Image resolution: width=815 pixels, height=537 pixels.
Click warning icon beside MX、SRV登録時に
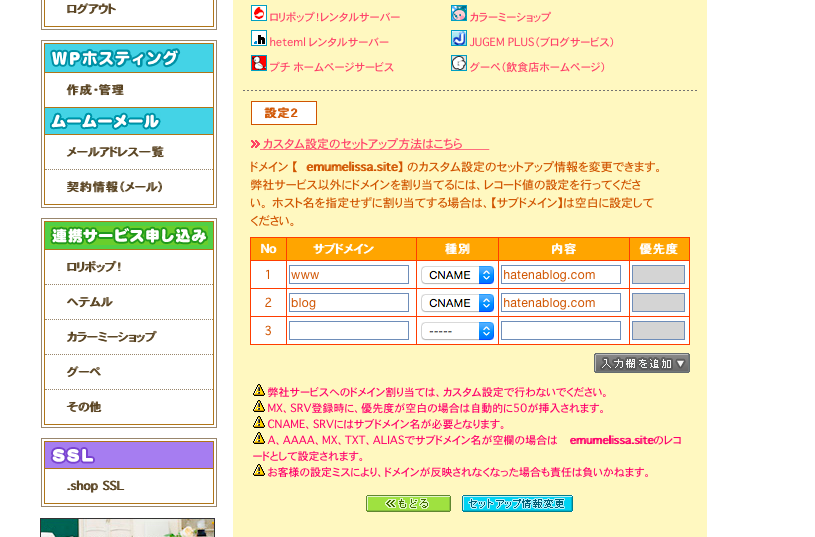[x=259, y=406]
